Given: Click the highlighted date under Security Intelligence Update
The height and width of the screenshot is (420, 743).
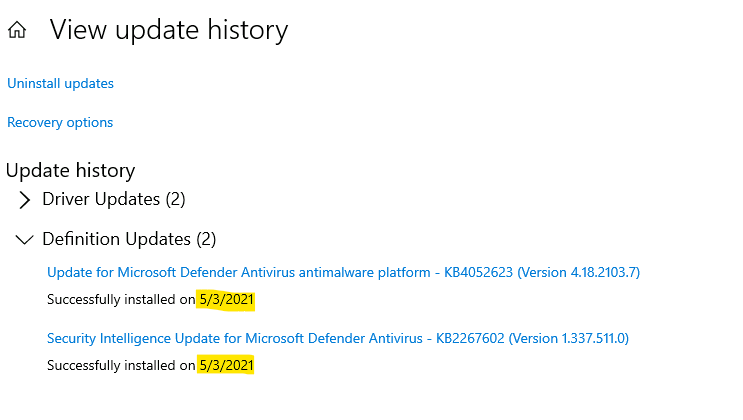Looking at the screenshot, I should pos(227,366).
